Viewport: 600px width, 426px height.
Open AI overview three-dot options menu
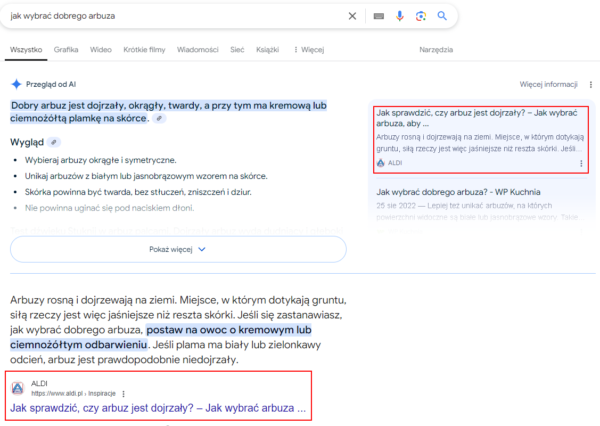point(591,85)
